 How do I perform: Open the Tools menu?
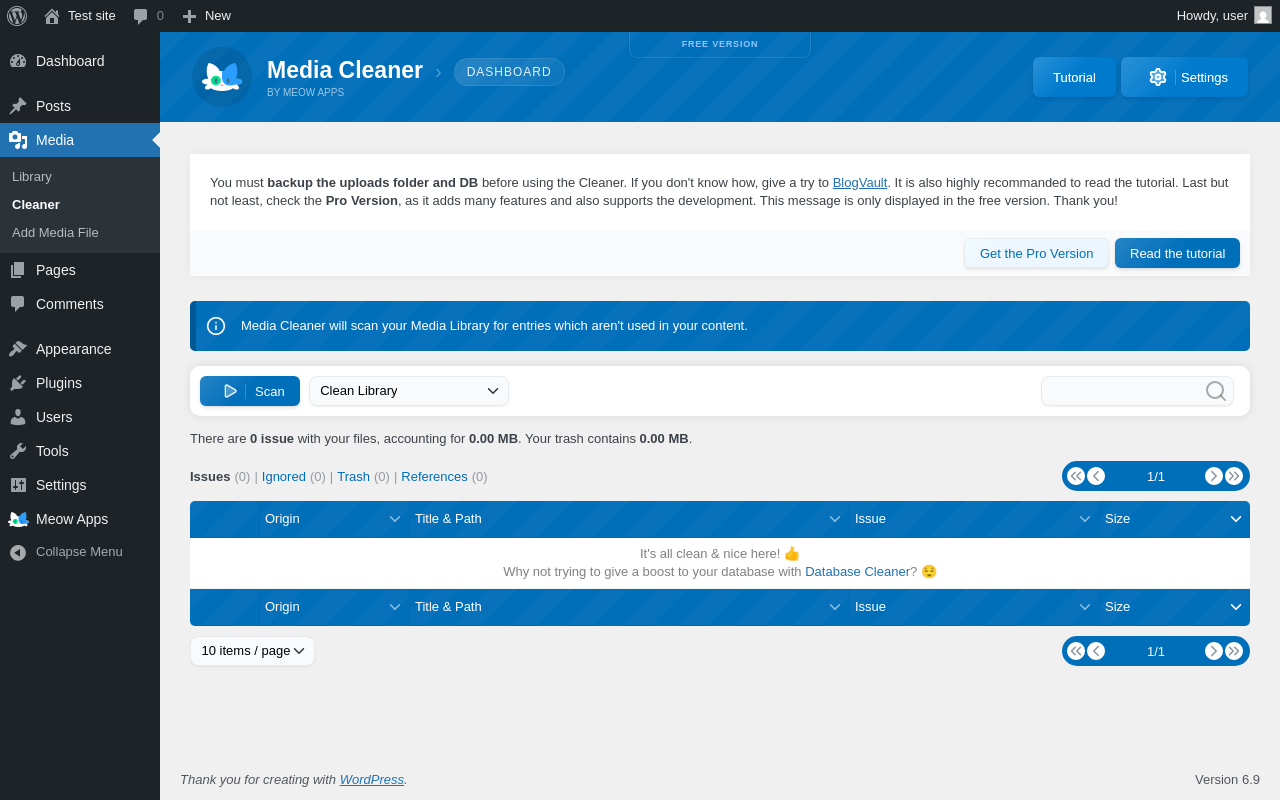(x=80, y=451)
